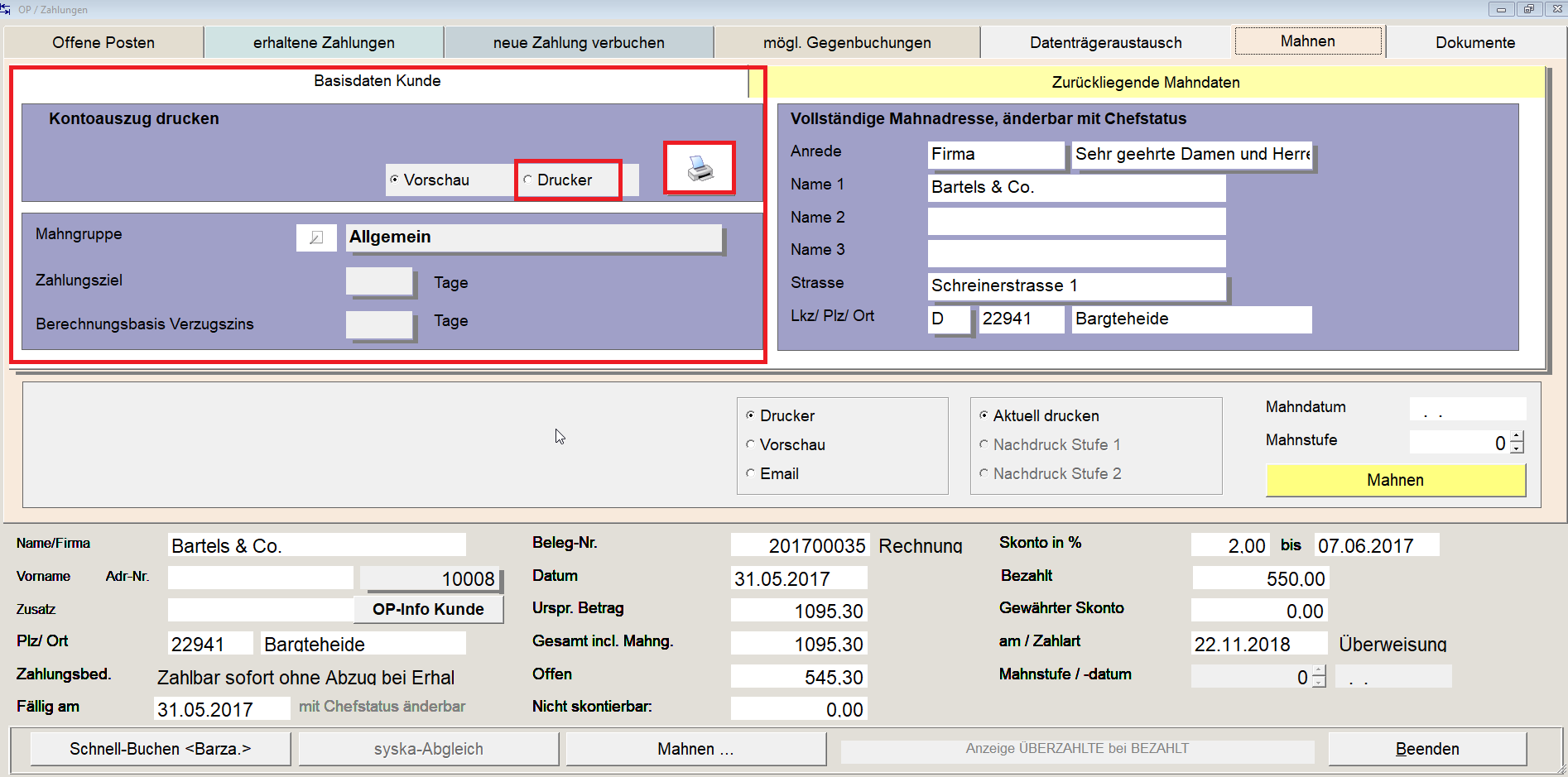Choose Vorschau output for Mahnen
The image size is (1568, 777).
786,444
